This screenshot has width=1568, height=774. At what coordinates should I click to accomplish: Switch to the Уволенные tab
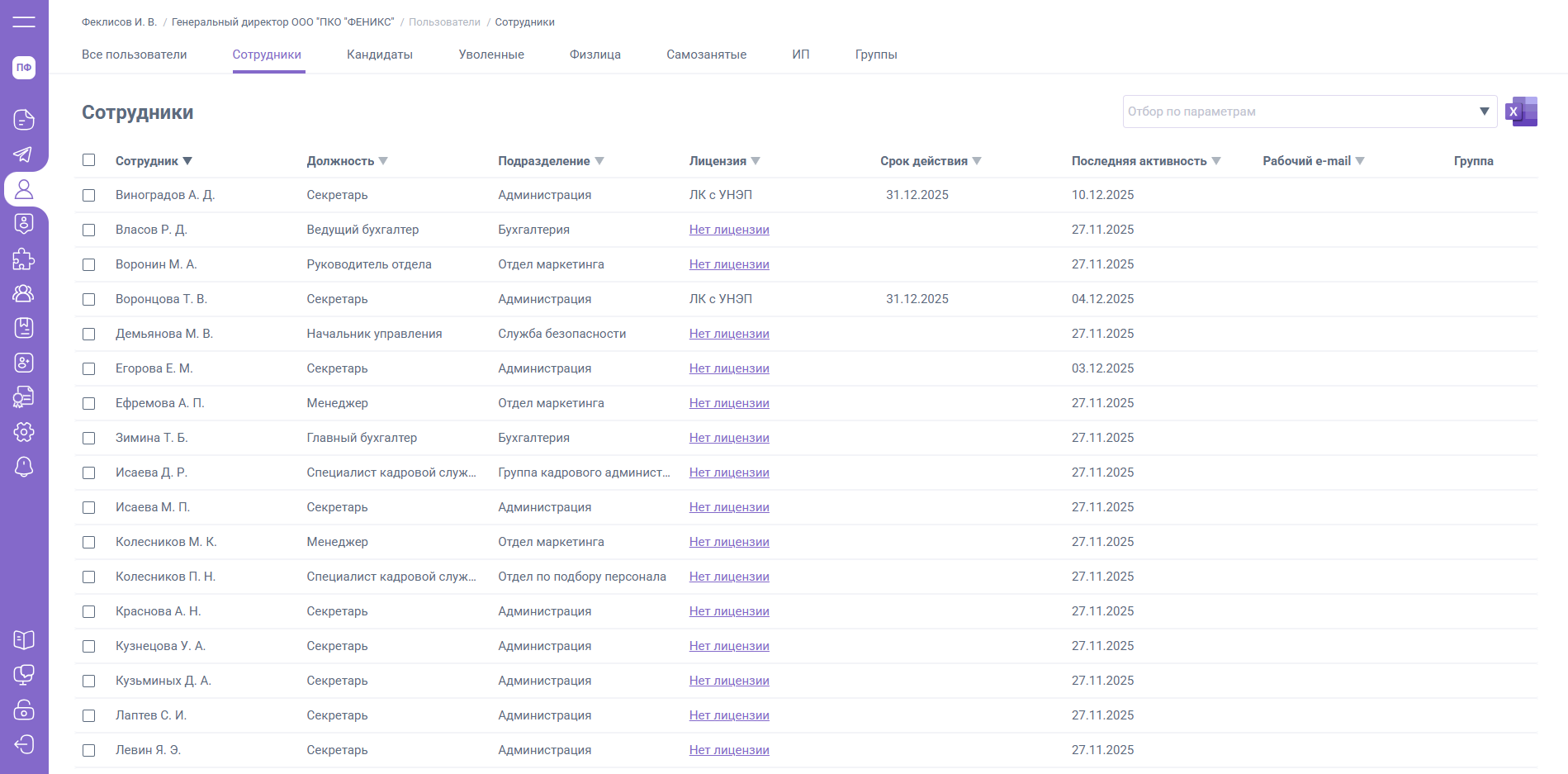(491, 55)
